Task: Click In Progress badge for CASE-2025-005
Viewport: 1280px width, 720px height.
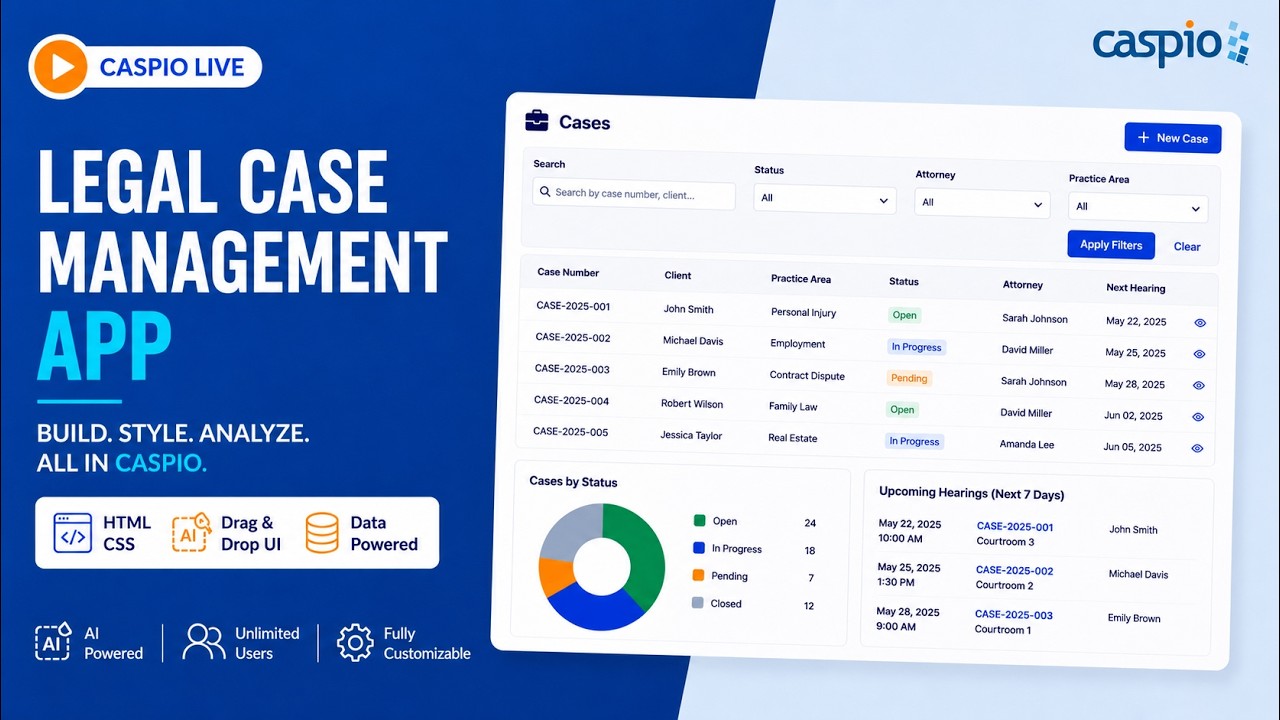Action: coord(914,441)
